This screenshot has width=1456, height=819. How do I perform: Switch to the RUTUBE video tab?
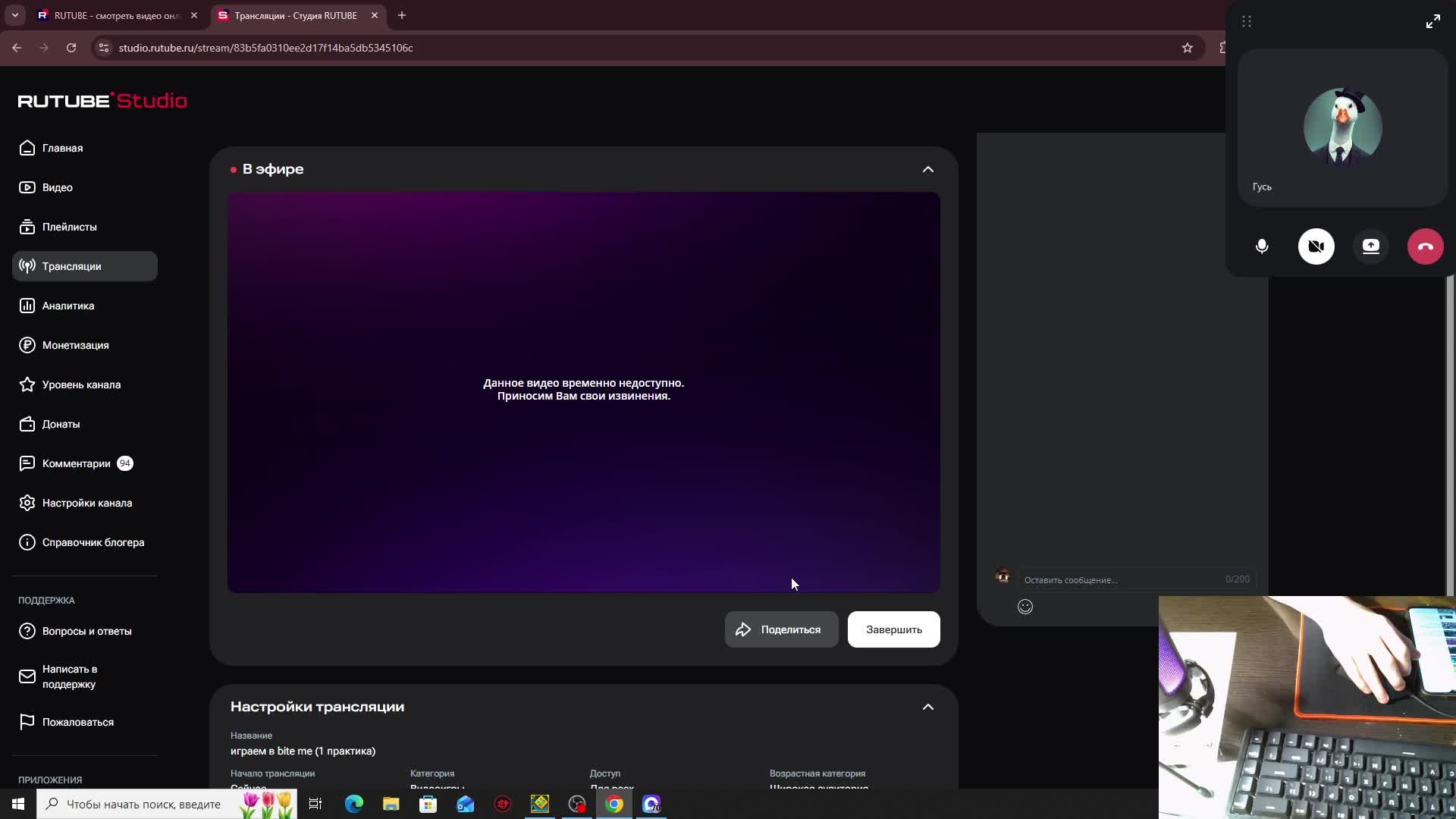pos(114,15)
